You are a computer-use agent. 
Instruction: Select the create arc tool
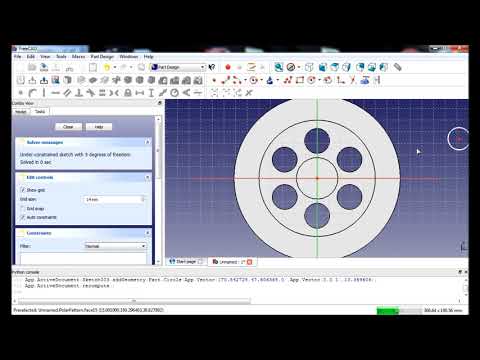click(x=237, y=80)
